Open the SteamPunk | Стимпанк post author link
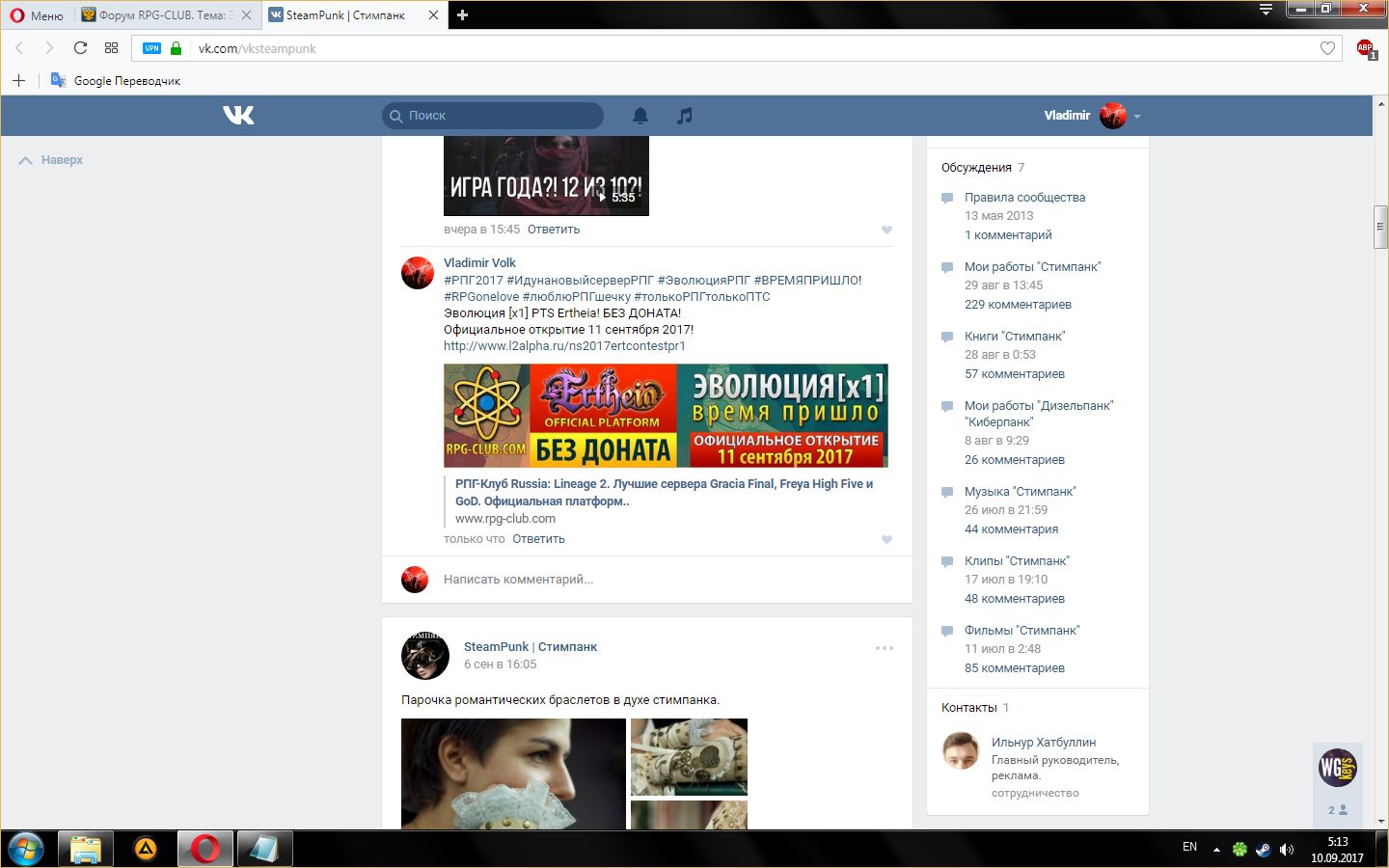This screenshot has height=868, width=1389. (531, 646)
